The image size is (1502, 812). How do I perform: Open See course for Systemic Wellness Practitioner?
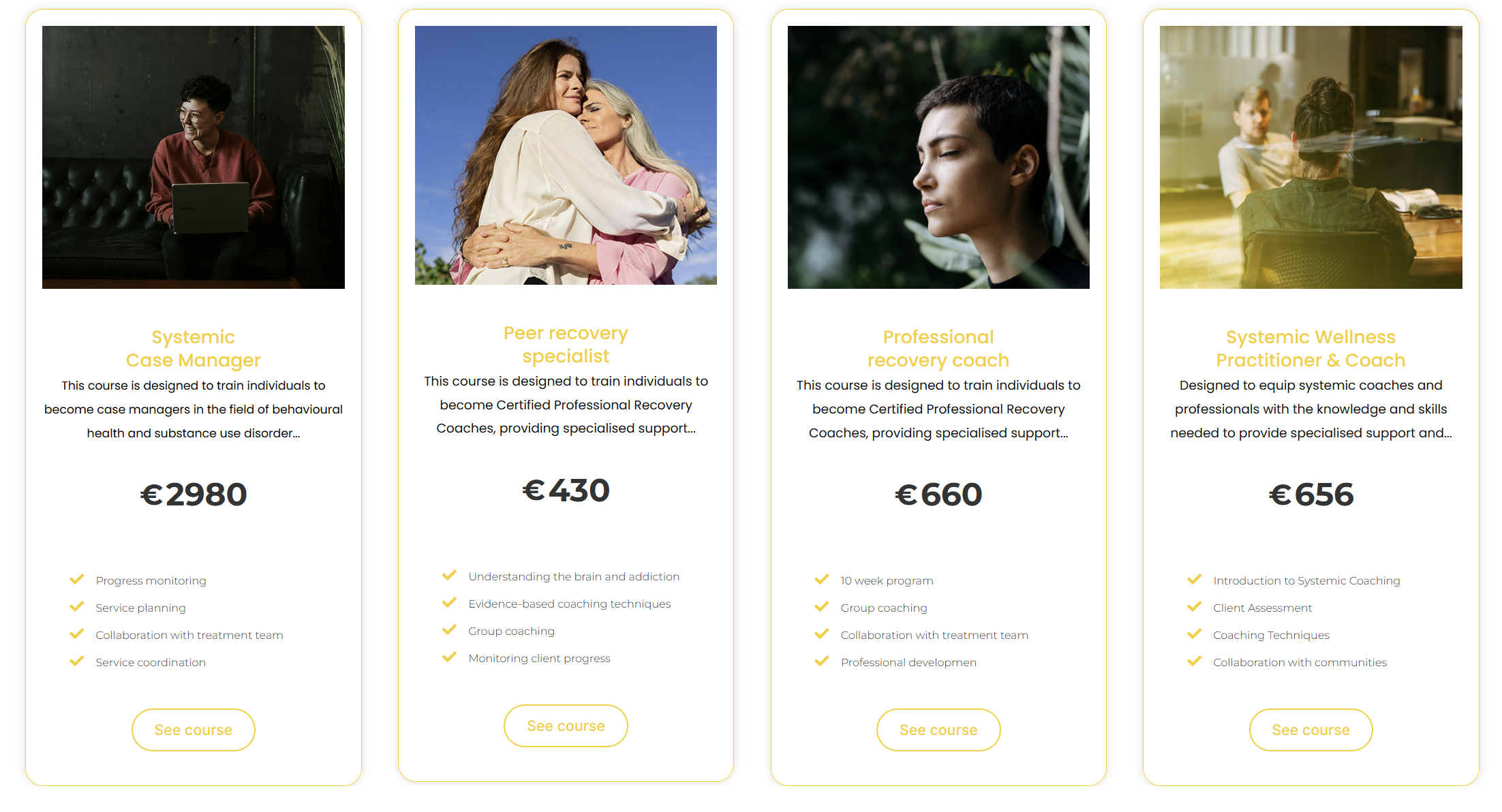[1311, 730]
